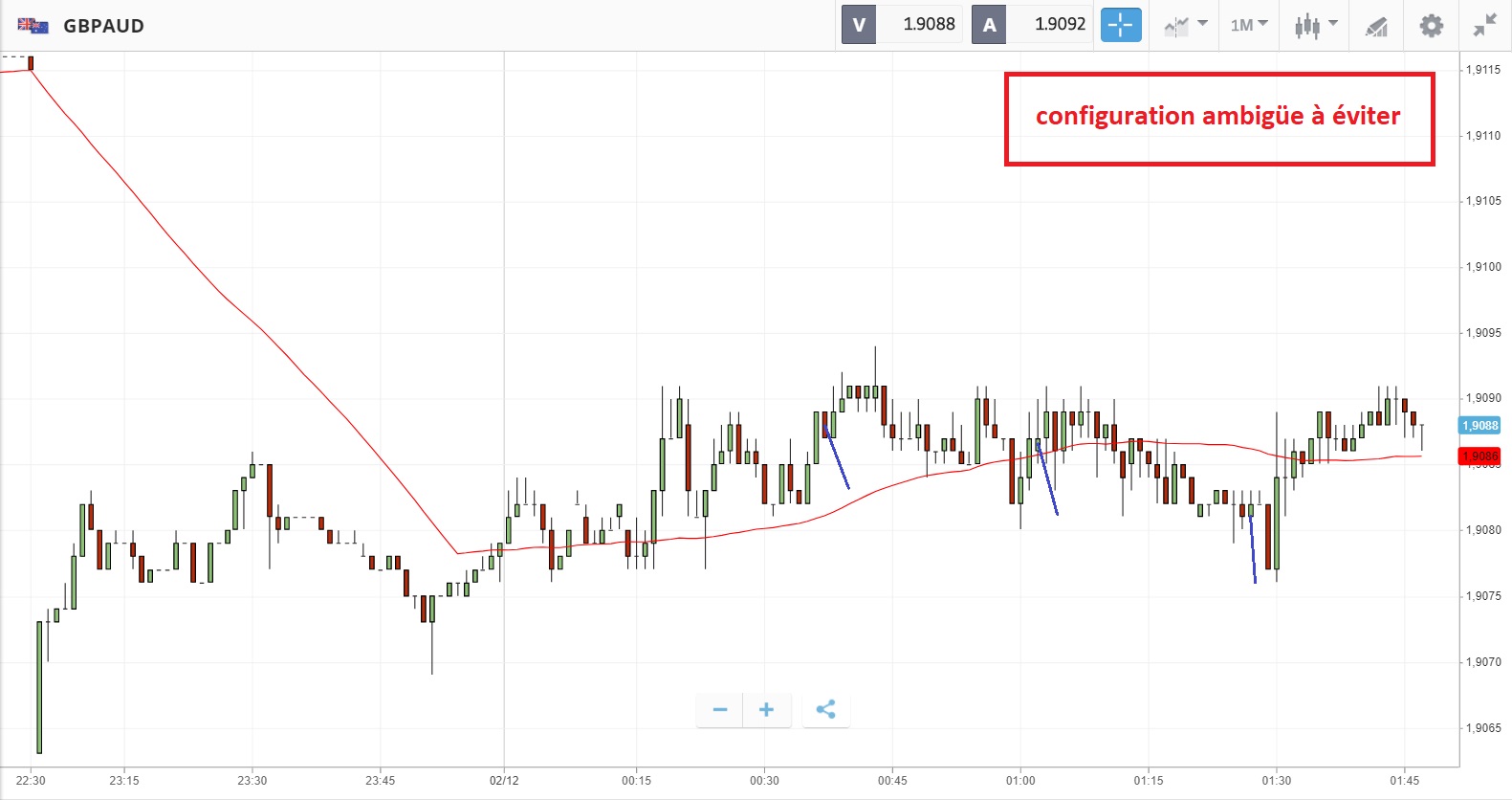Click the A buy button
This screenshot has height=800, width=1512.
pos(989,25)
